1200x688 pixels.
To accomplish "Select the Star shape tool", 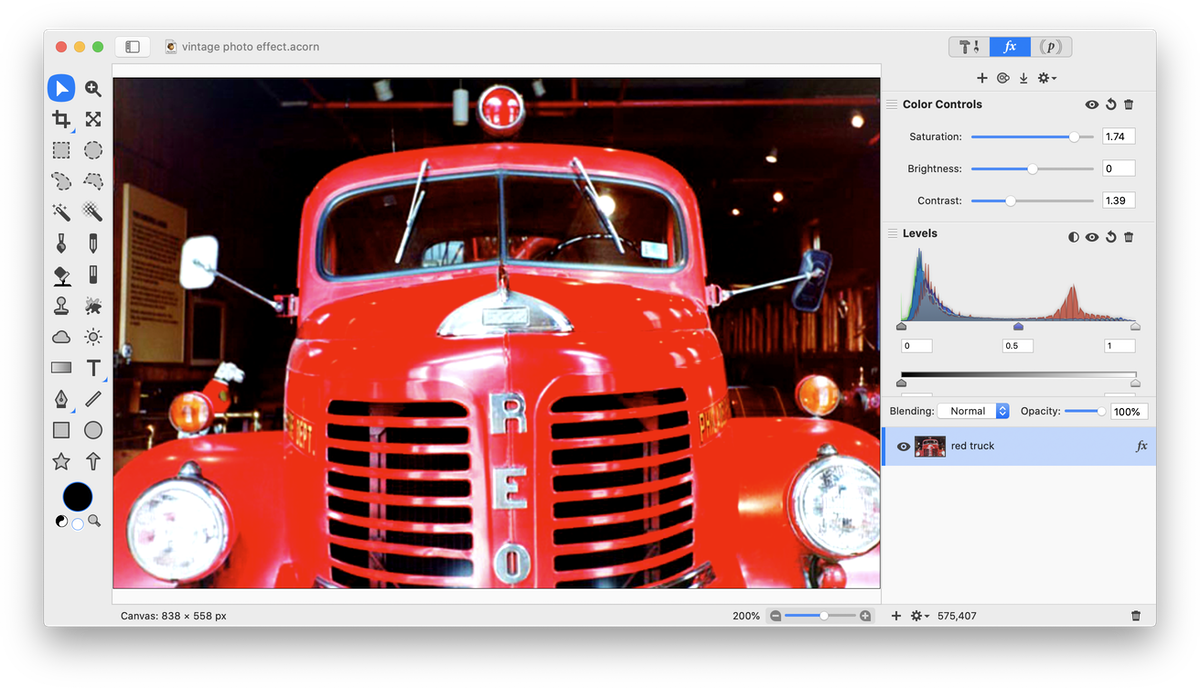I will click(61, 461).
